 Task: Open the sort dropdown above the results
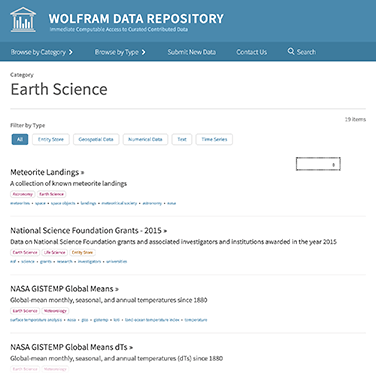click(x=318, y=164)
